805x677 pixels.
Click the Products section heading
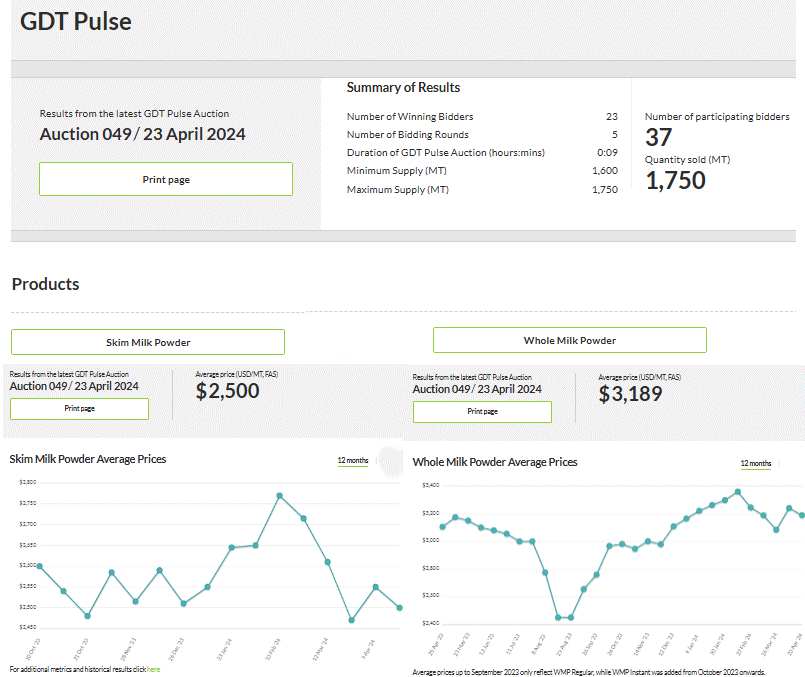point(46,284)
